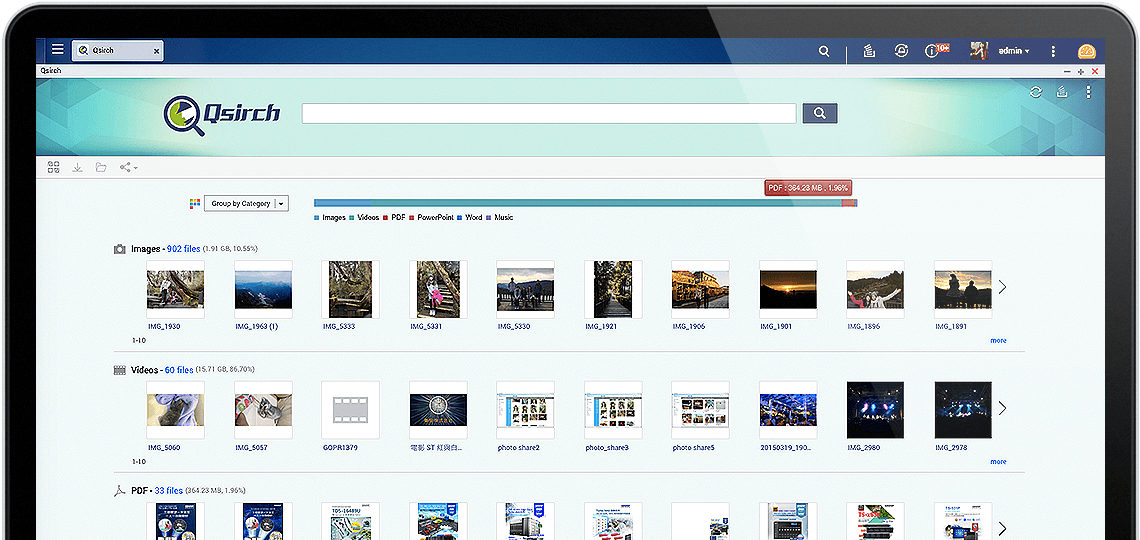Click the magnifier search button beside search box

(x=819, y=113)
